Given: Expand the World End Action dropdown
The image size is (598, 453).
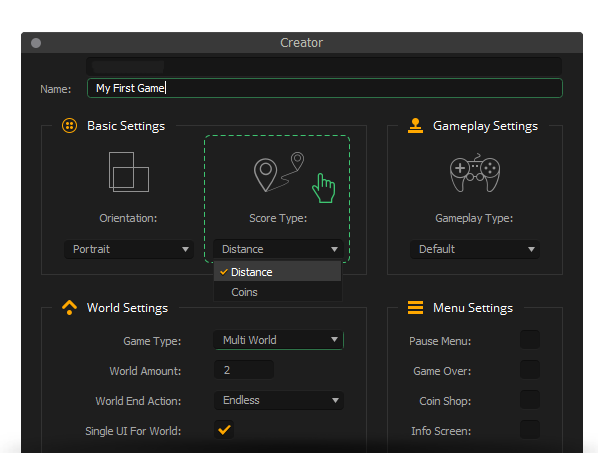Looking at the screenshot, I should (x=279, y=400).
